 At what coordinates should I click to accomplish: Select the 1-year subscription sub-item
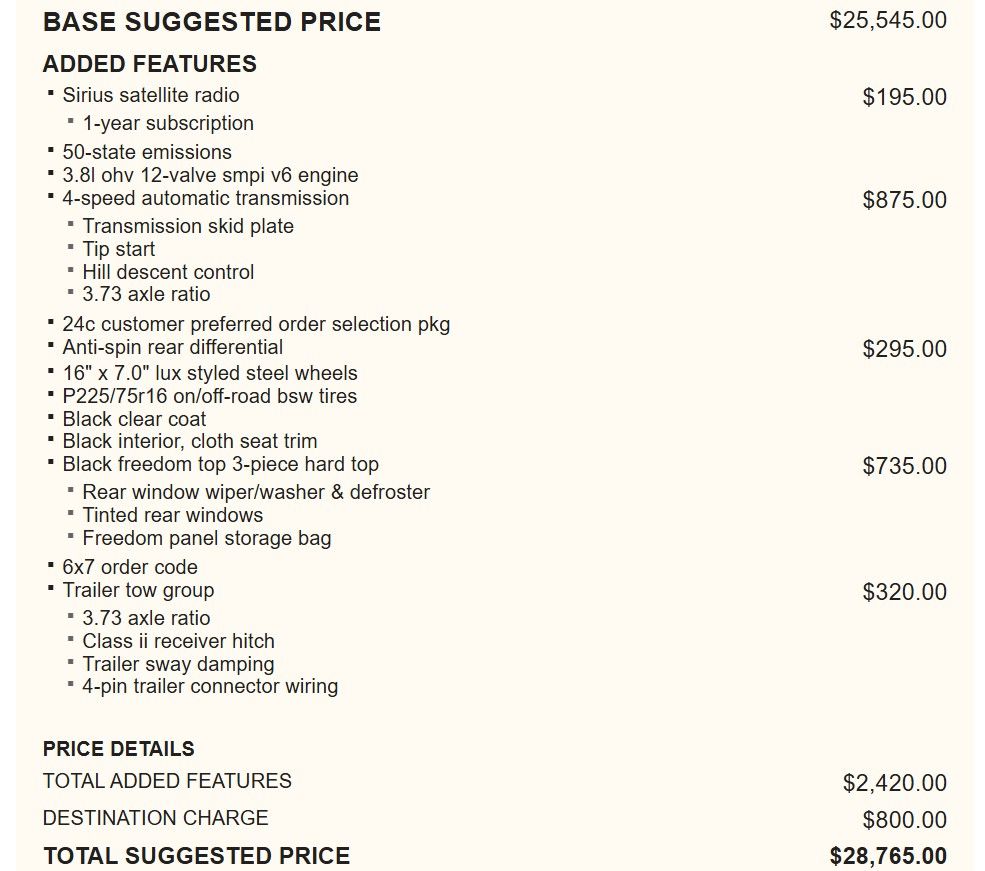click(168, 123)
